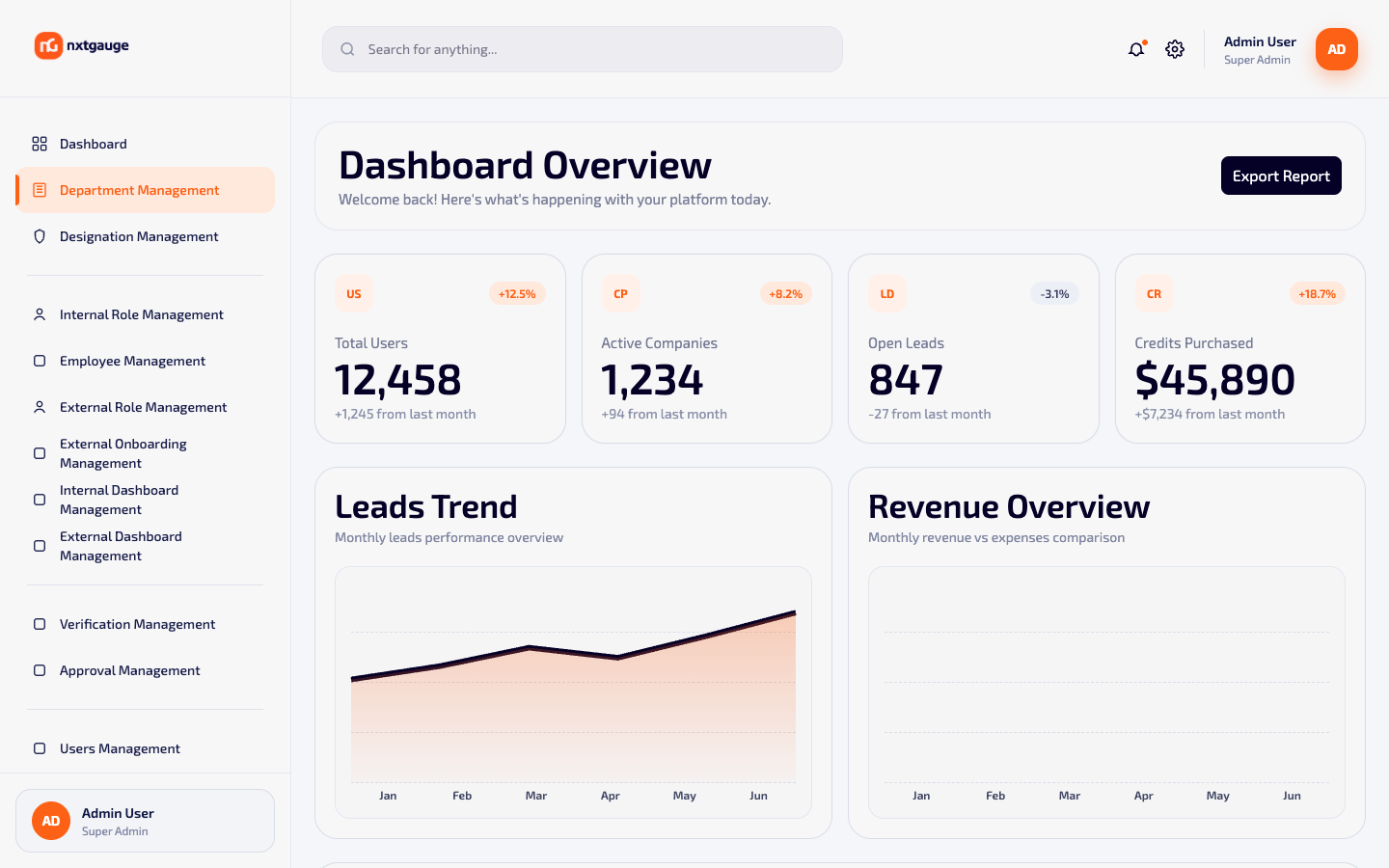Click the Dashboard grid icon in sidebar

40,144
